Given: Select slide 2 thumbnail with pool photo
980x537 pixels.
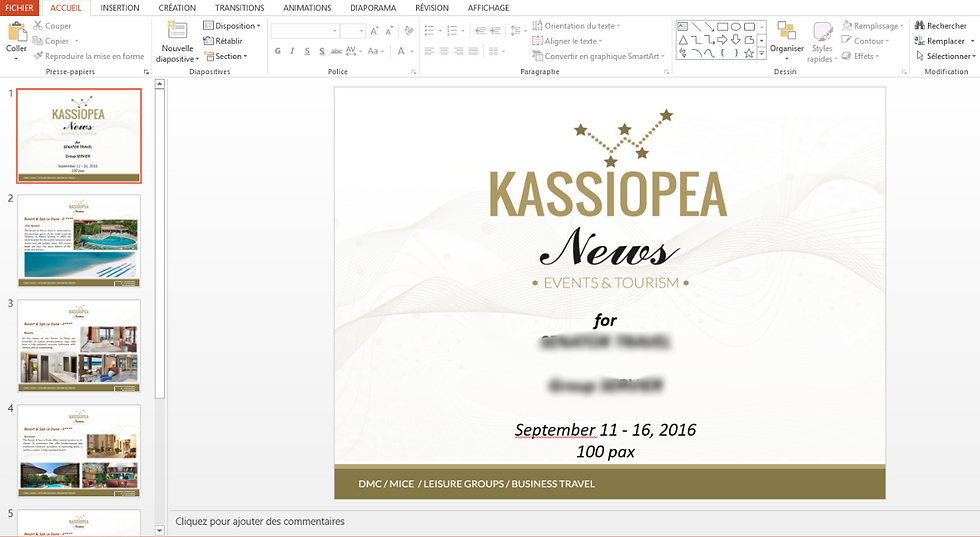Looking at the screenshot, I should click(79, 241).
